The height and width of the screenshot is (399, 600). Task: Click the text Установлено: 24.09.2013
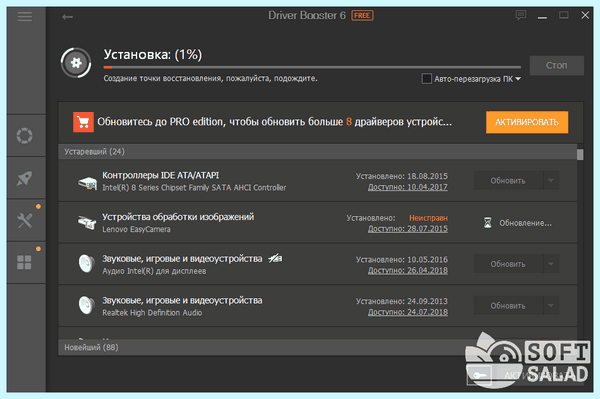pyautogui.click(x=402, y=301)
